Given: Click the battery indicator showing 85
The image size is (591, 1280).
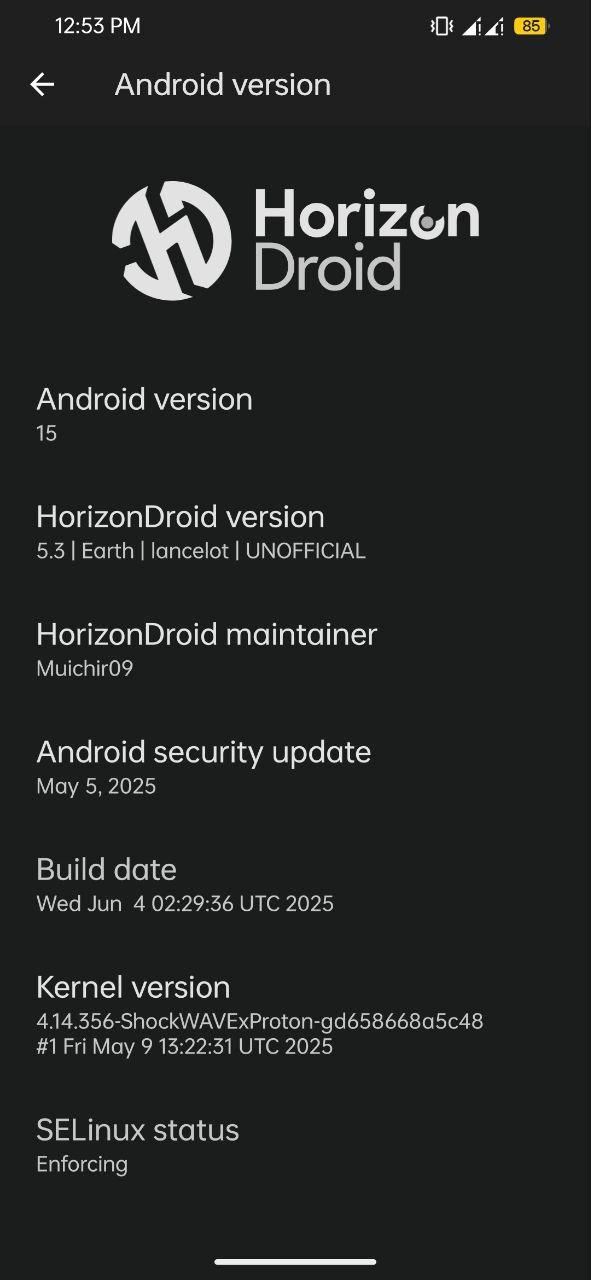Looking at the screenshot, I should point(531,27).
